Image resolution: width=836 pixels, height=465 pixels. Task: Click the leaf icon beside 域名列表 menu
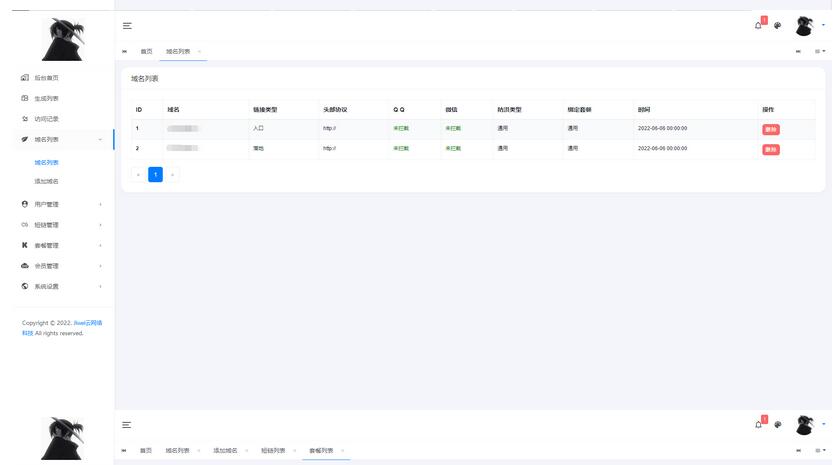pyautogui.click(x=25, y=140)
